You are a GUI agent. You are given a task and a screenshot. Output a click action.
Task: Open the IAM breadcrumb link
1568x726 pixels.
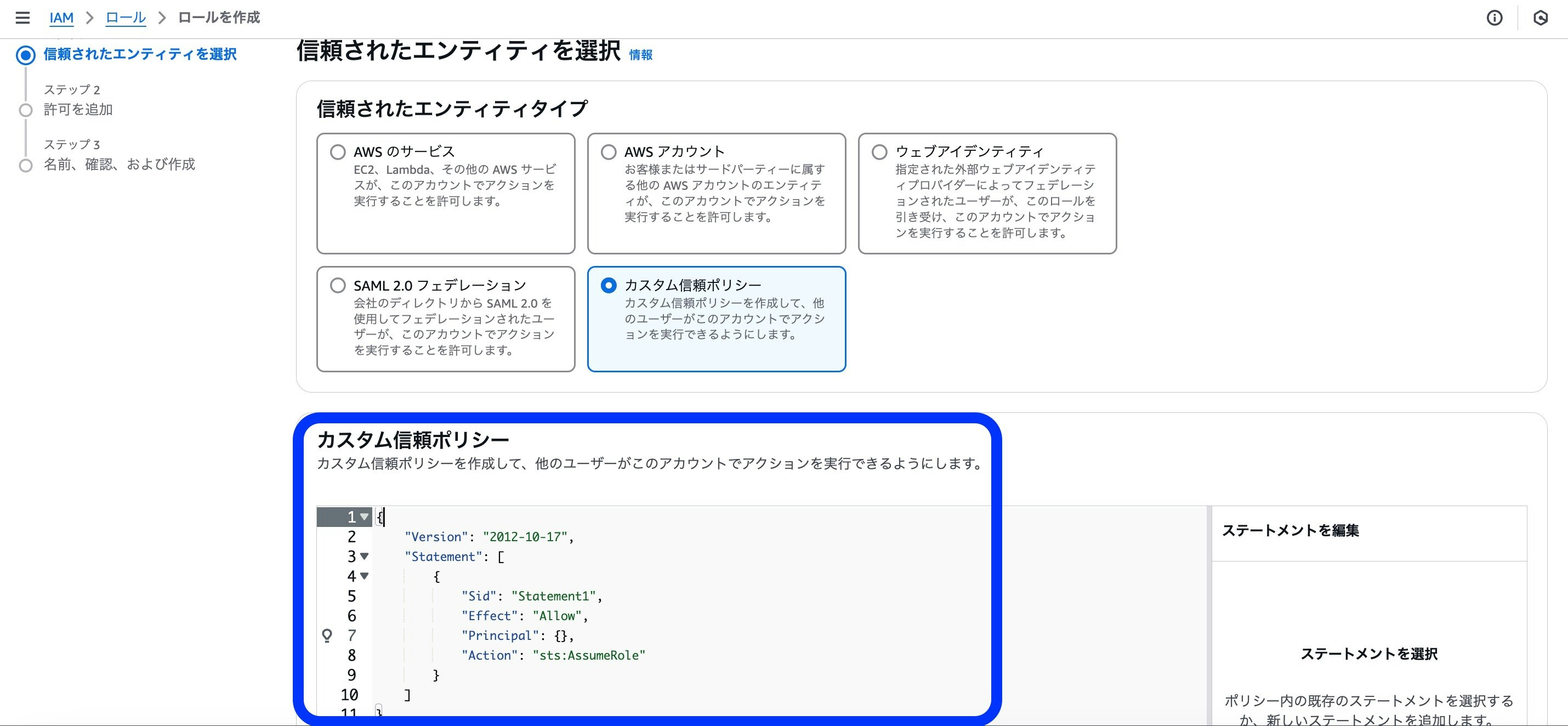point(61,18)
